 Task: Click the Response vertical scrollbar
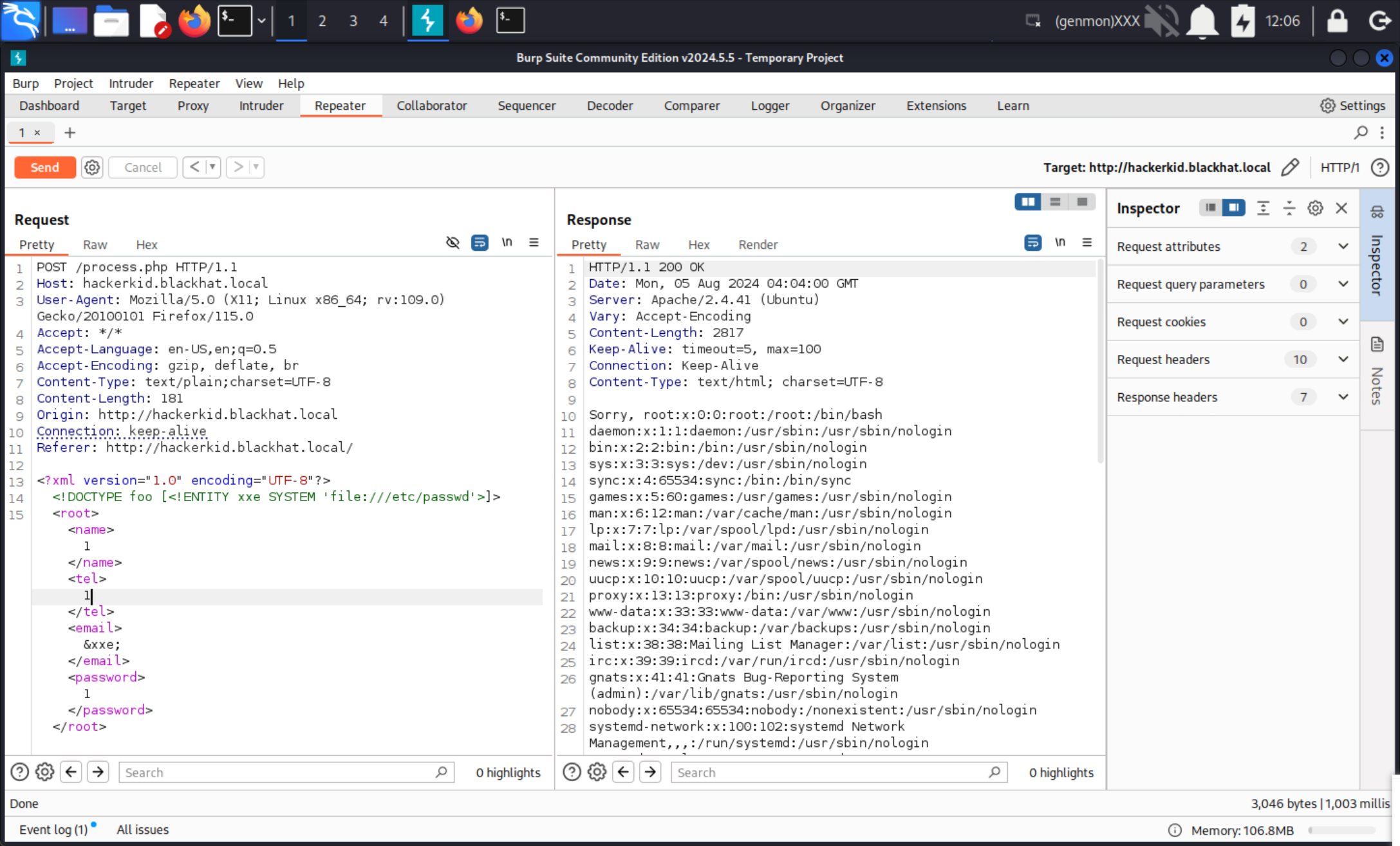coord(1100,362)
